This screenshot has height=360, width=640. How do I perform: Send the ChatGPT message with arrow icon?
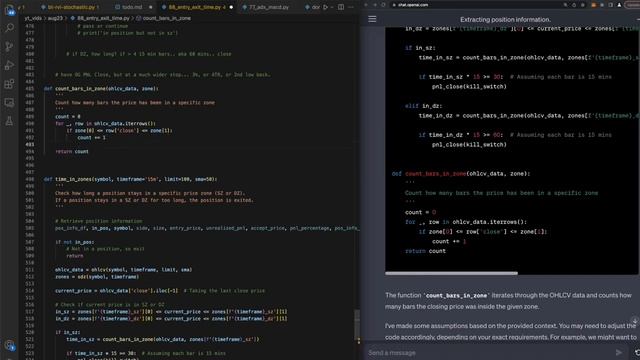pyautogui.click(x=619, y=352)
